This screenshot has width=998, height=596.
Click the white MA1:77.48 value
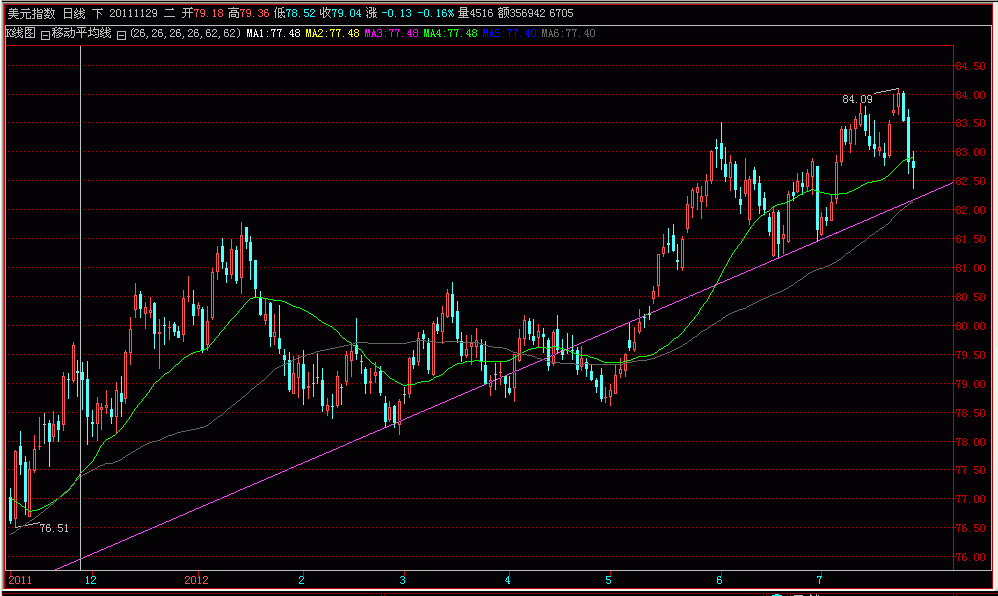pos(273,33)
